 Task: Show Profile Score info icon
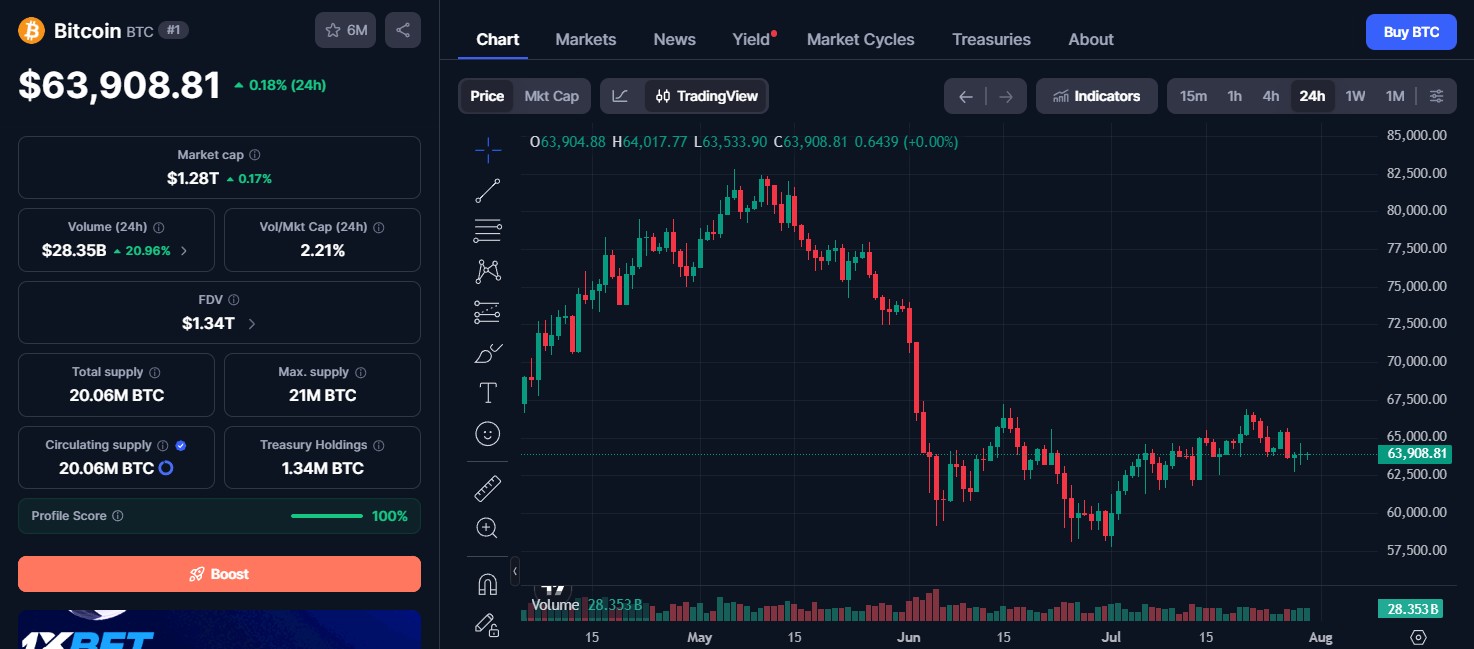pyautogui.click(x=118, y=516)
